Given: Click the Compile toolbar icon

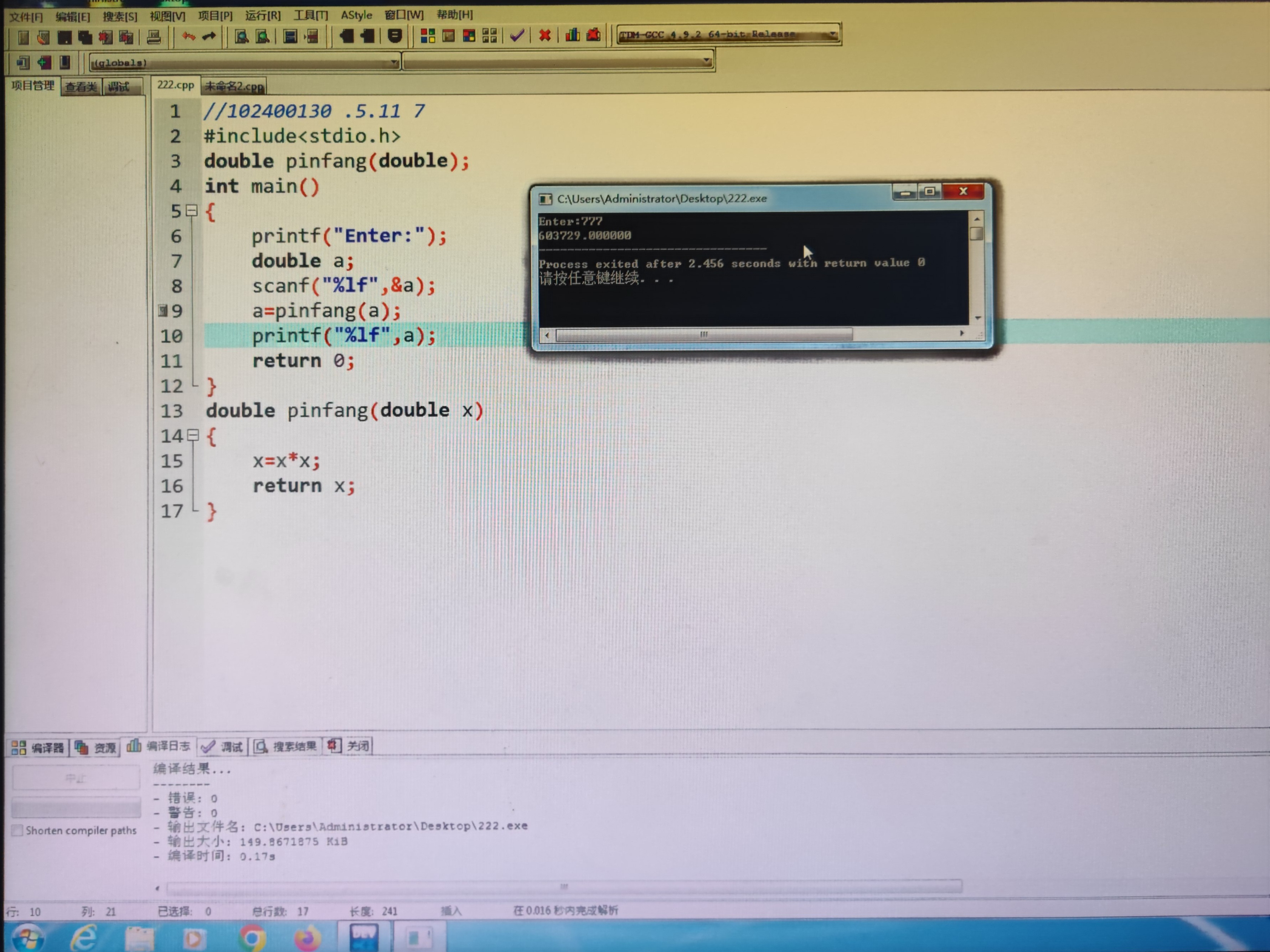Looking at the screenshot, I should [x=428, y=36].
